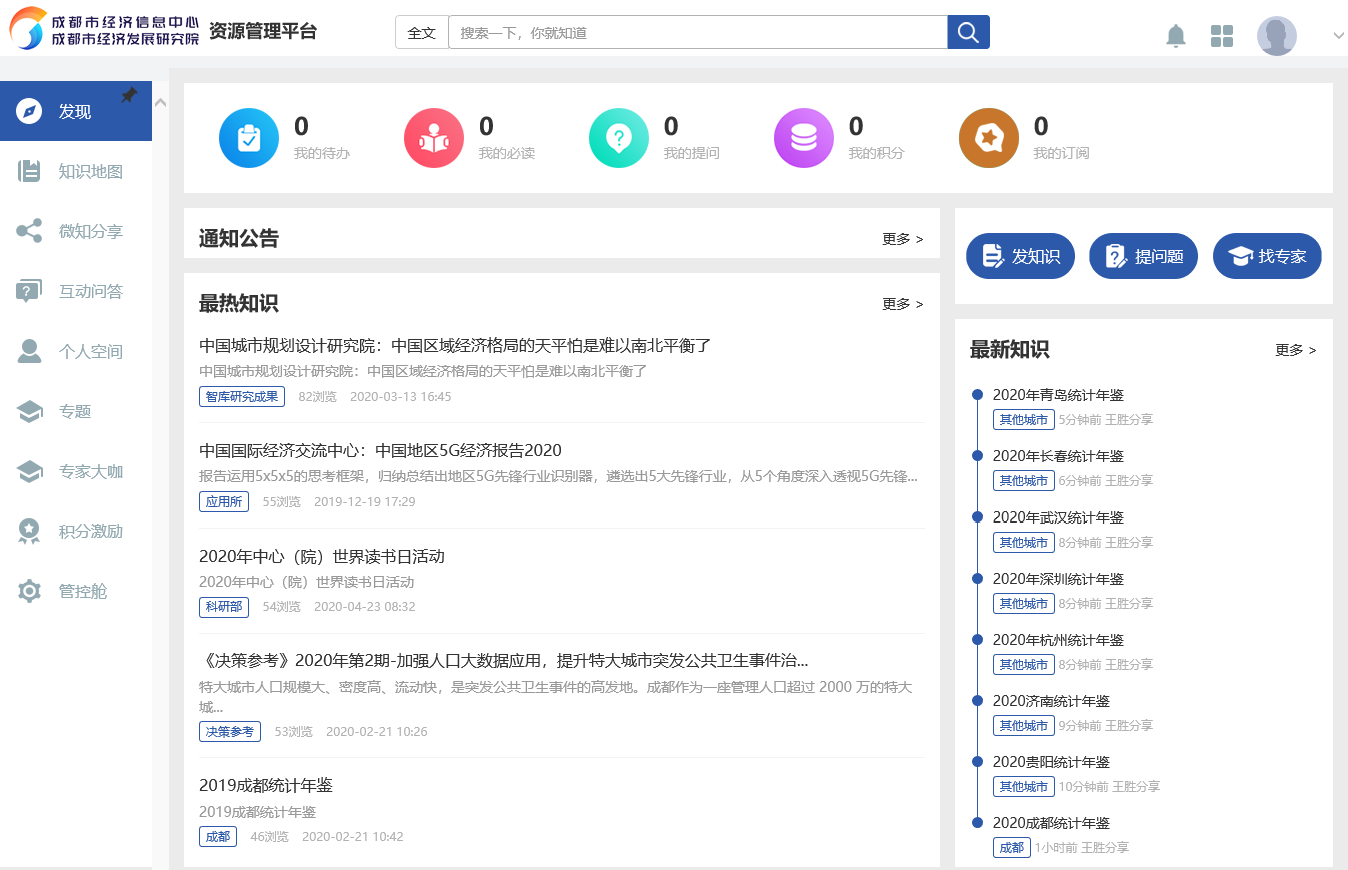Open 2020成都统计年鉴 entry
The image size is (1348, 870).
[1051, 823]
